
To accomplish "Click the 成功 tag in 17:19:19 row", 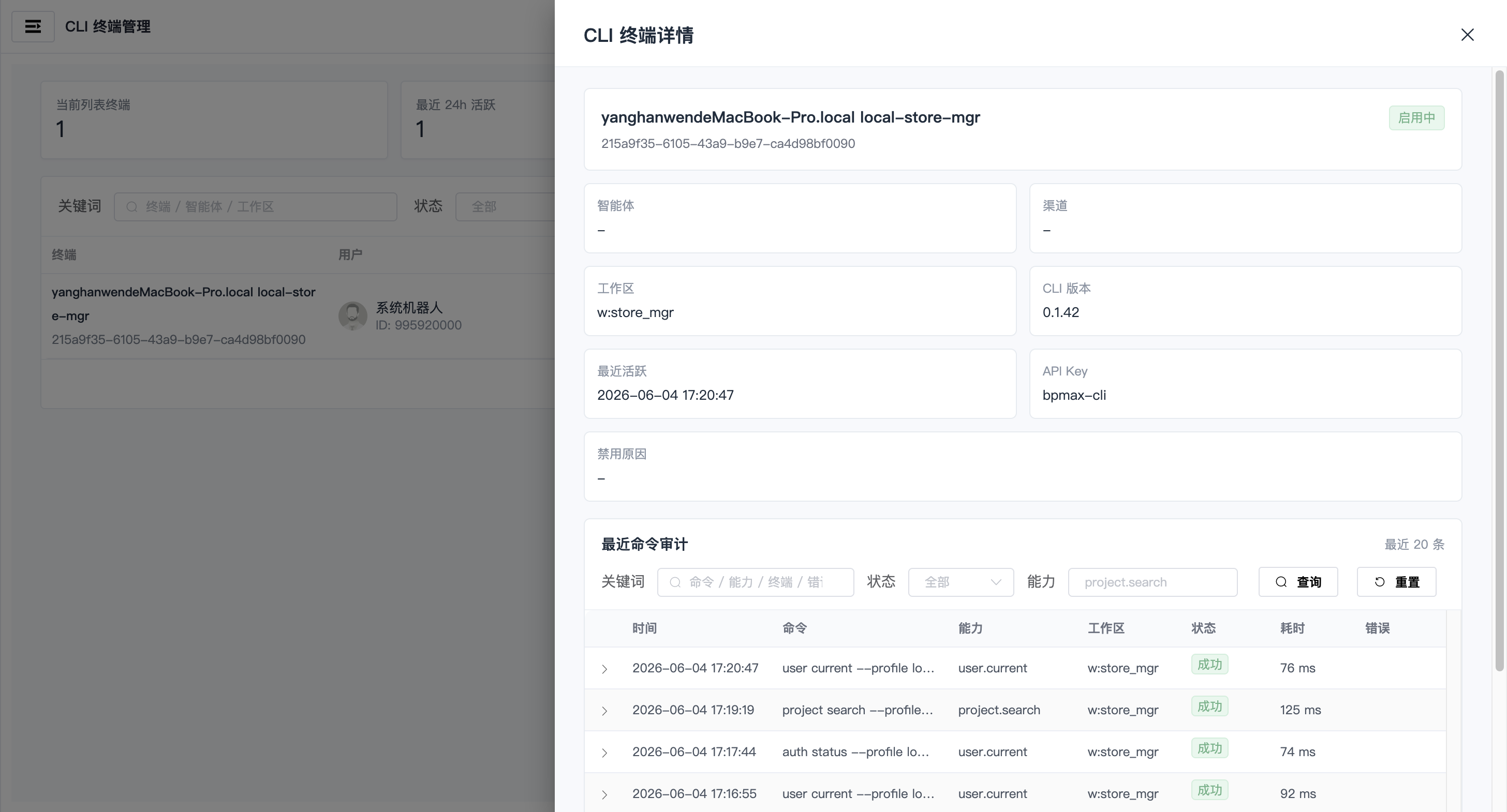I will [1209, 707].
